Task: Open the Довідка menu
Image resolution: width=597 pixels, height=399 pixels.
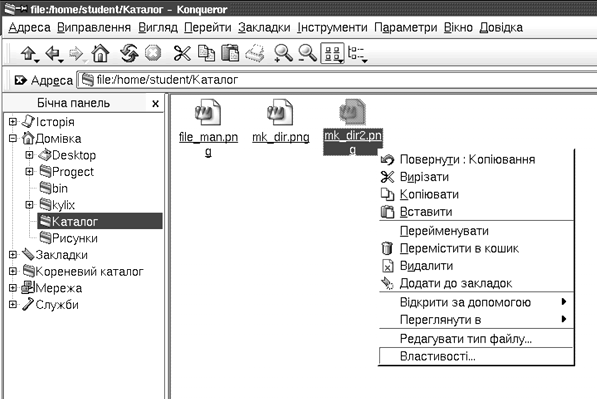Action: [x=501, y=27]
